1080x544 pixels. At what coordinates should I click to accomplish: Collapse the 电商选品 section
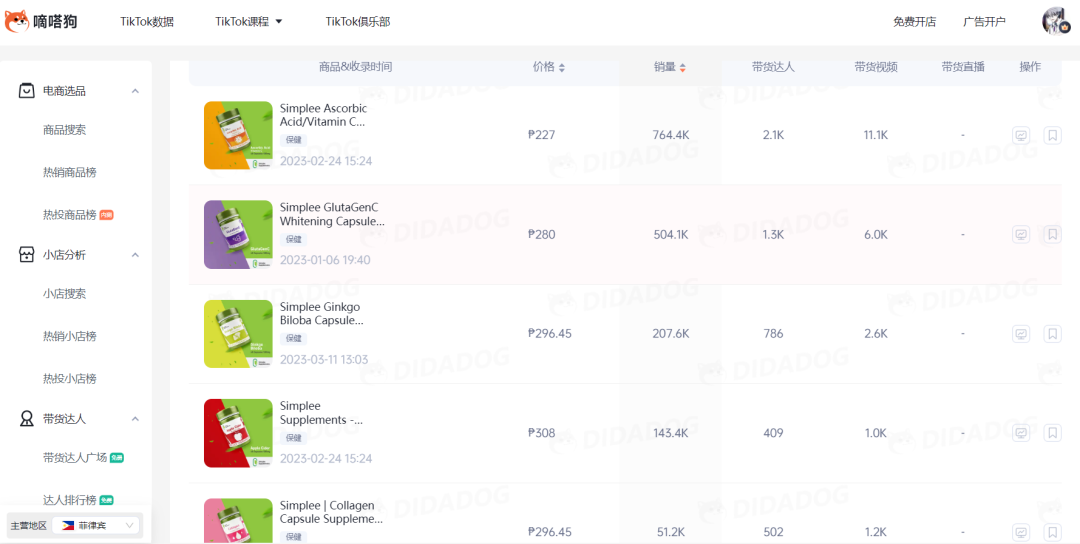pos(135,91)
